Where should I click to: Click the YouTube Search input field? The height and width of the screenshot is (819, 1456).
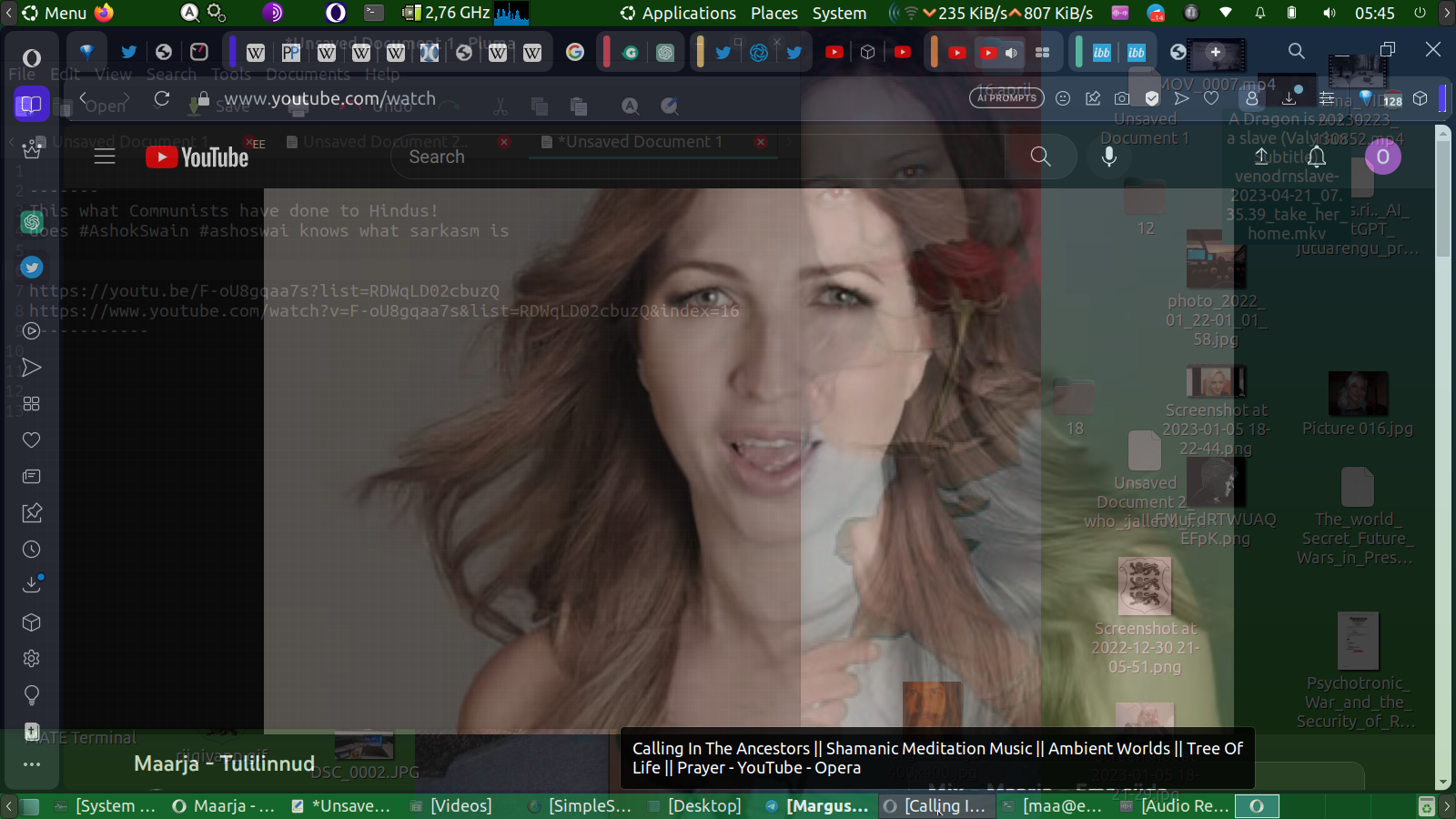(692, 157)
